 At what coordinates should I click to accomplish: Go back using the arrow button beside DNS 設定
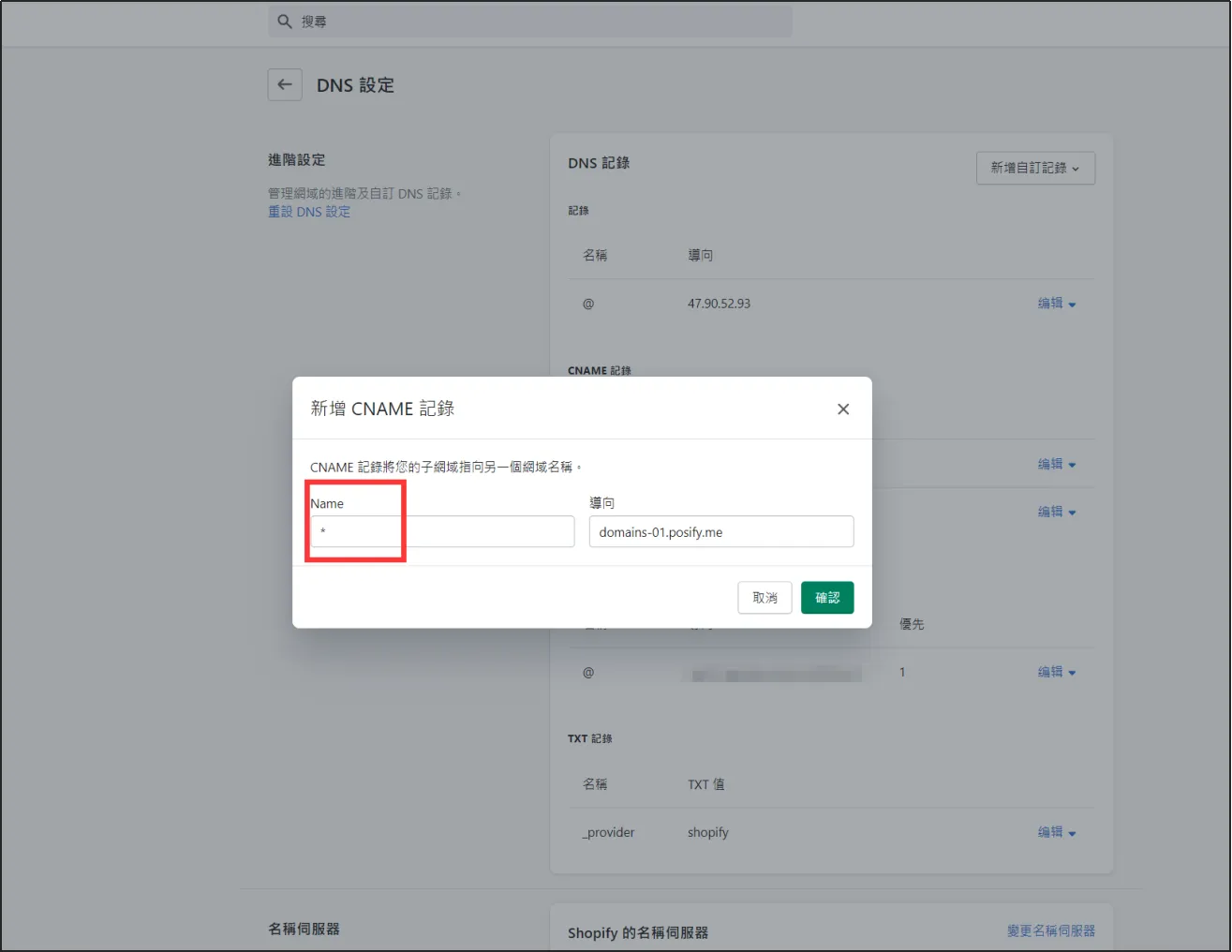[285, 85]
